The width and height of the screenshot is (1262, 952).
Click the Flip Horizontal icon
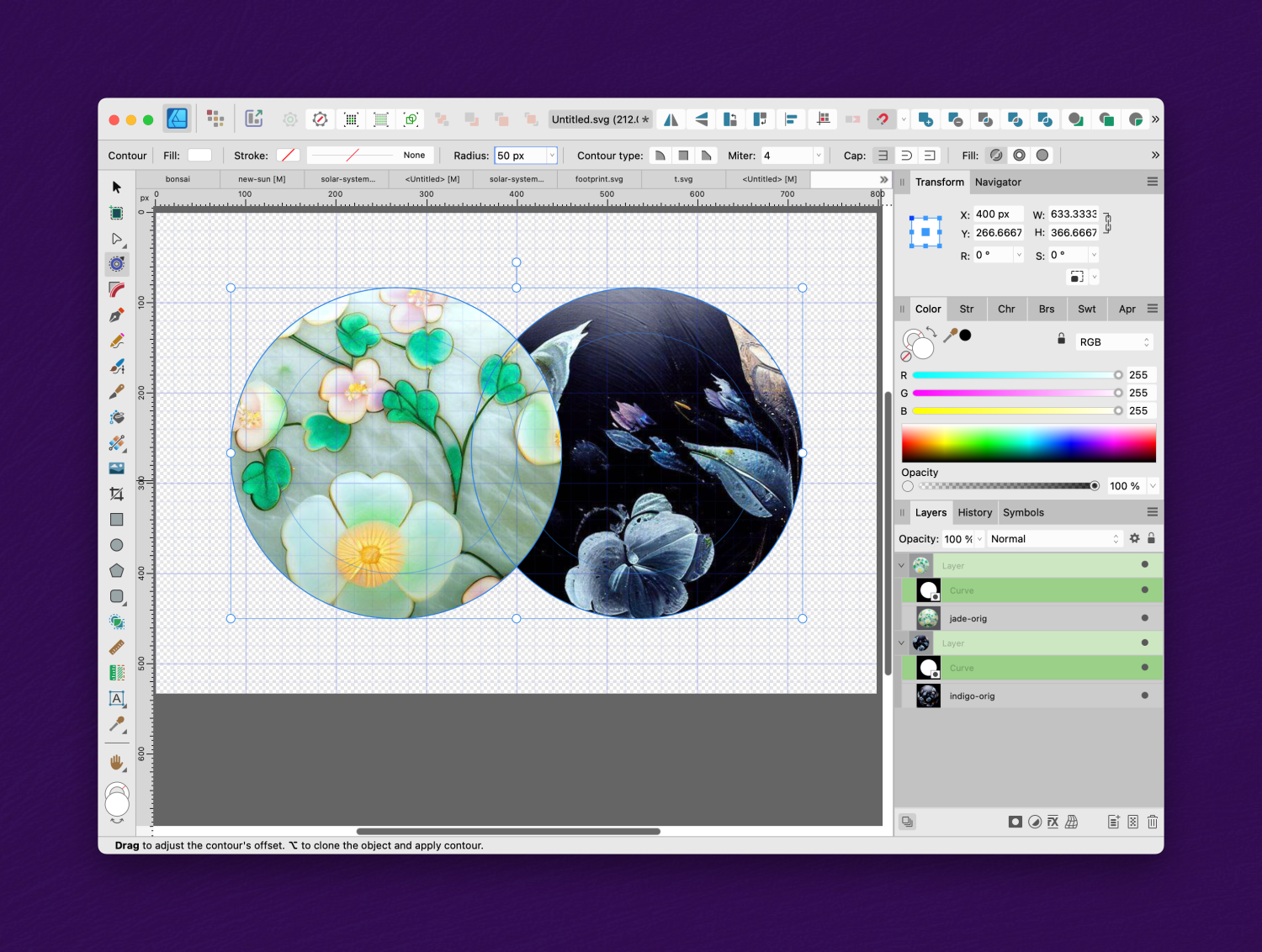click(671, 119)
